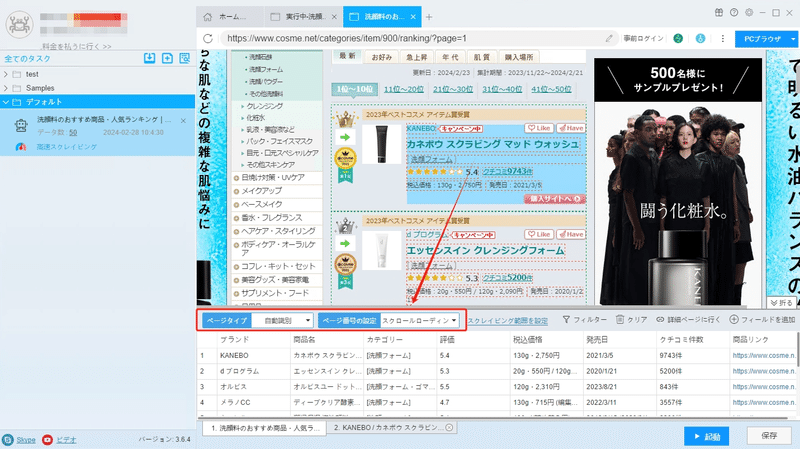Click the 500名様 sample present ad banner
The width and height of the screenshot is (800, 449).
pos(678,80)
